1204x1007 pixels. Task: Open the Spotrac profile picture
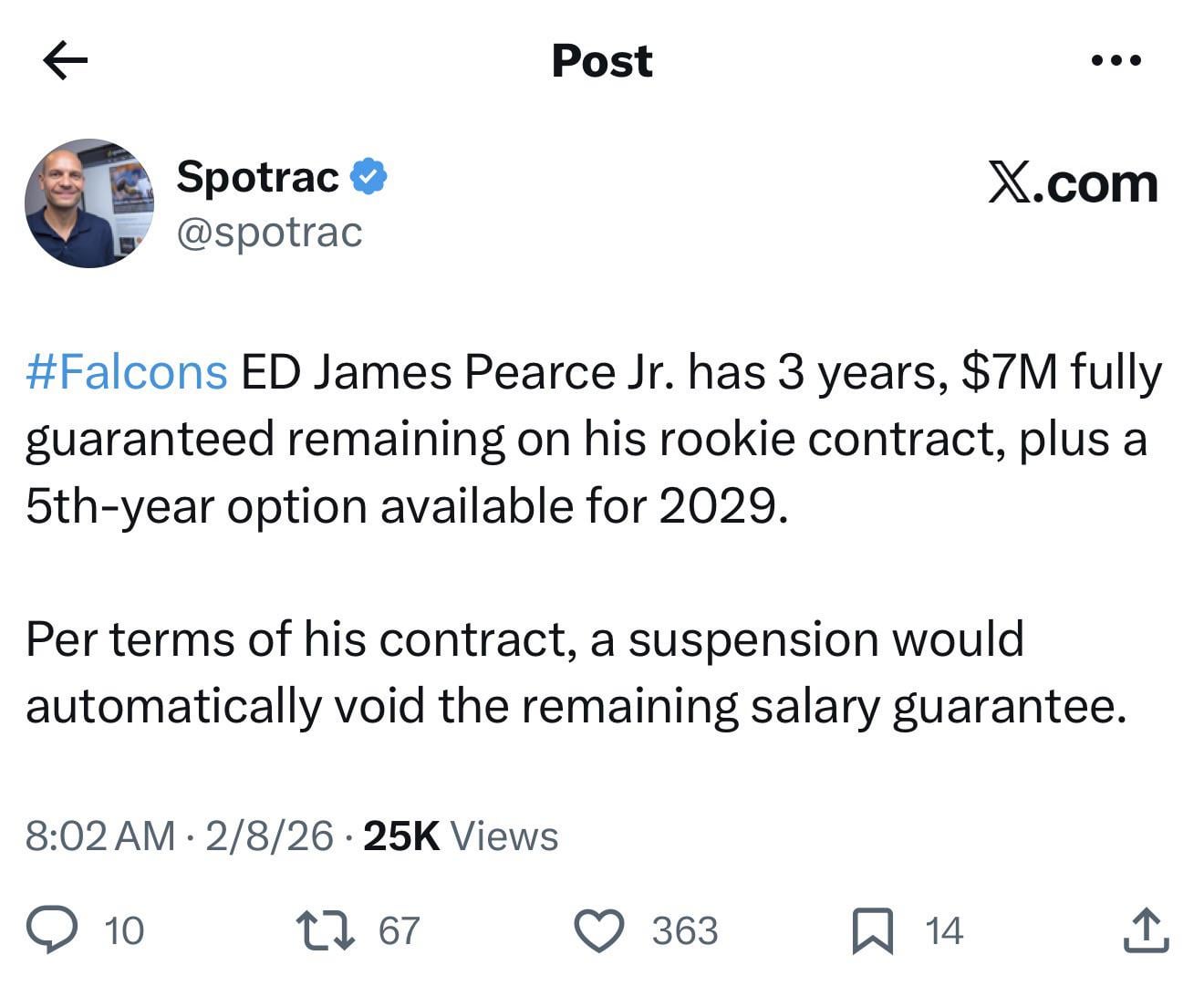point(89,203)
